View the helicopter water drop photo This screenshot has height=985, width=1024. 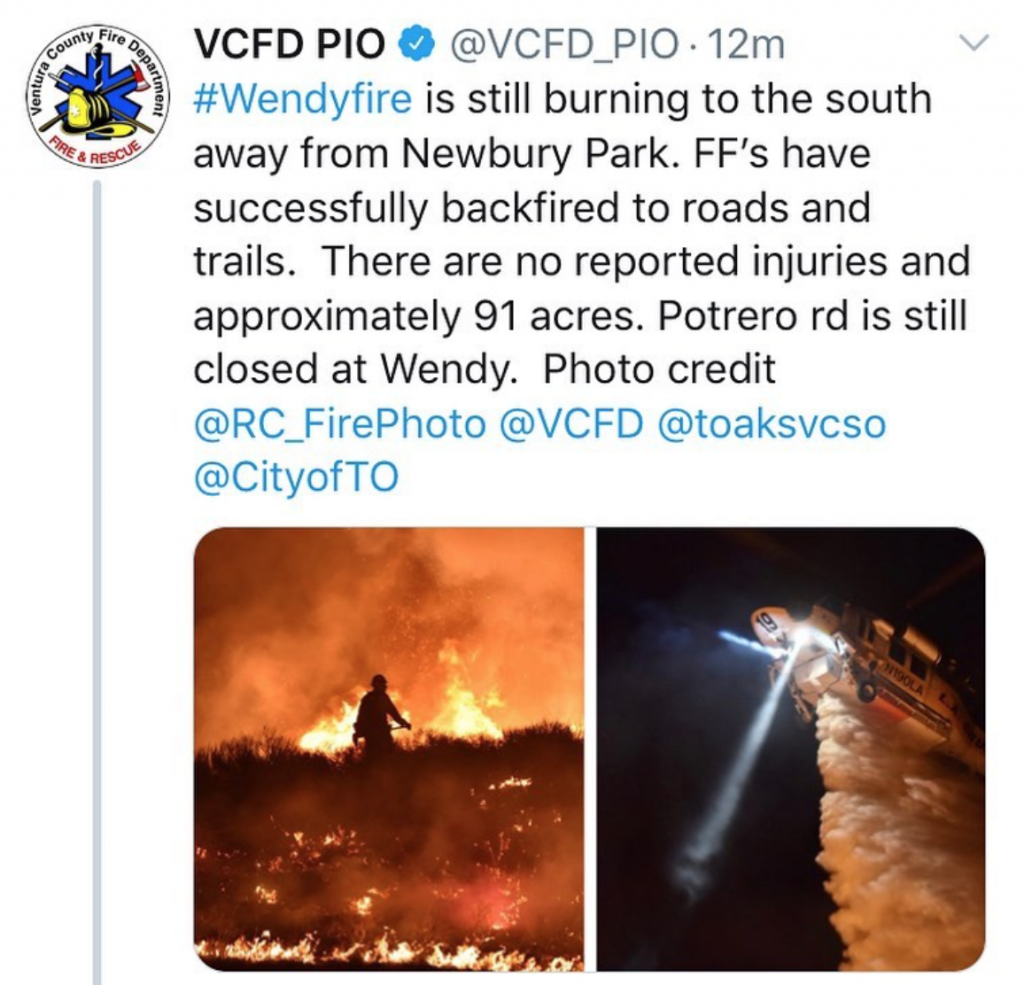click(791, 749)
